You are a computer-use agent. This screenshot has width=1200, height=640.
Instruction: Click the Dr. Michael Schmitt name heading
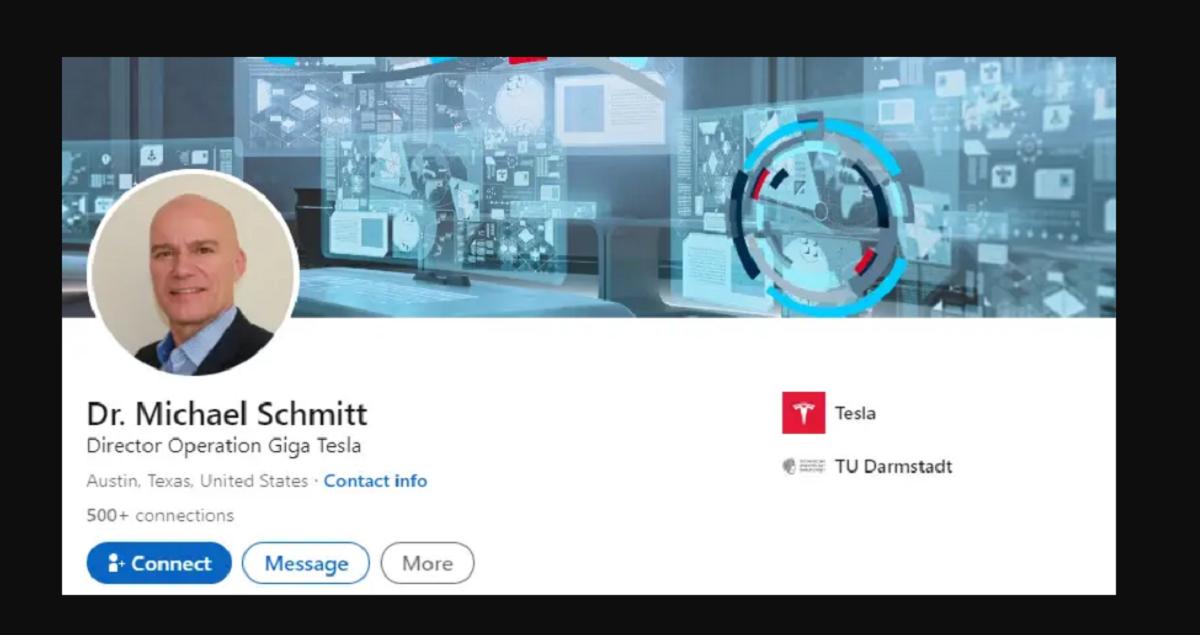[227, 413]
